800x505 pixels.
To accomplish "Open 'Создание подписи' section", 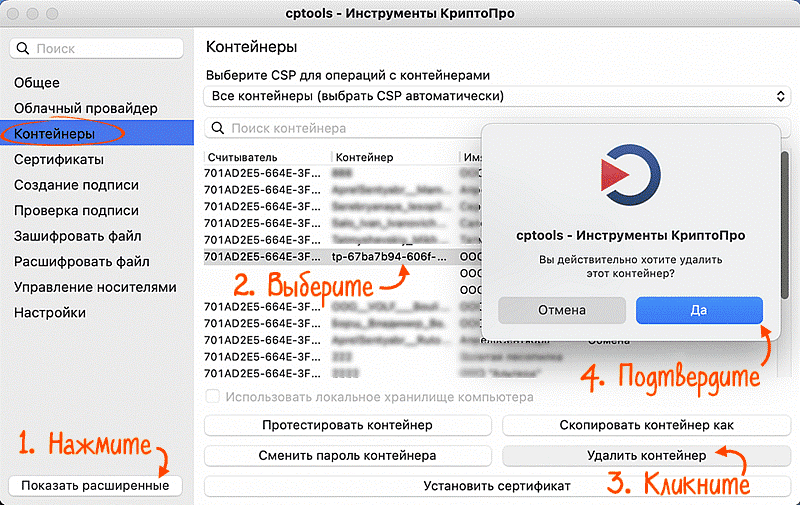I will [72, 185].
